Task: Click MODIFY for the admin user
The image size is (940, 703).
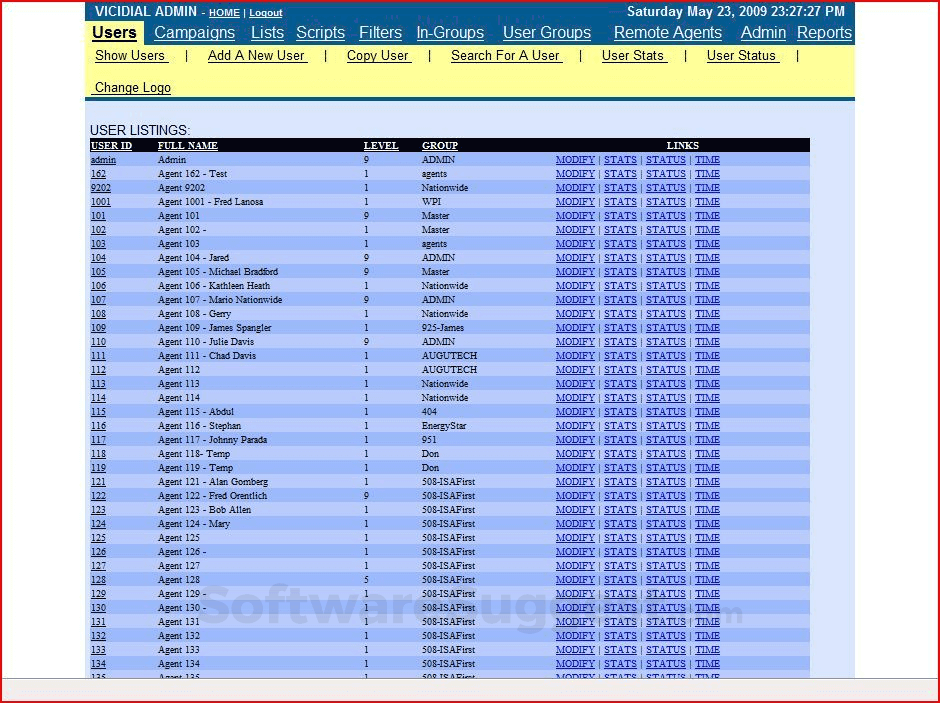Action: [575, 160]
